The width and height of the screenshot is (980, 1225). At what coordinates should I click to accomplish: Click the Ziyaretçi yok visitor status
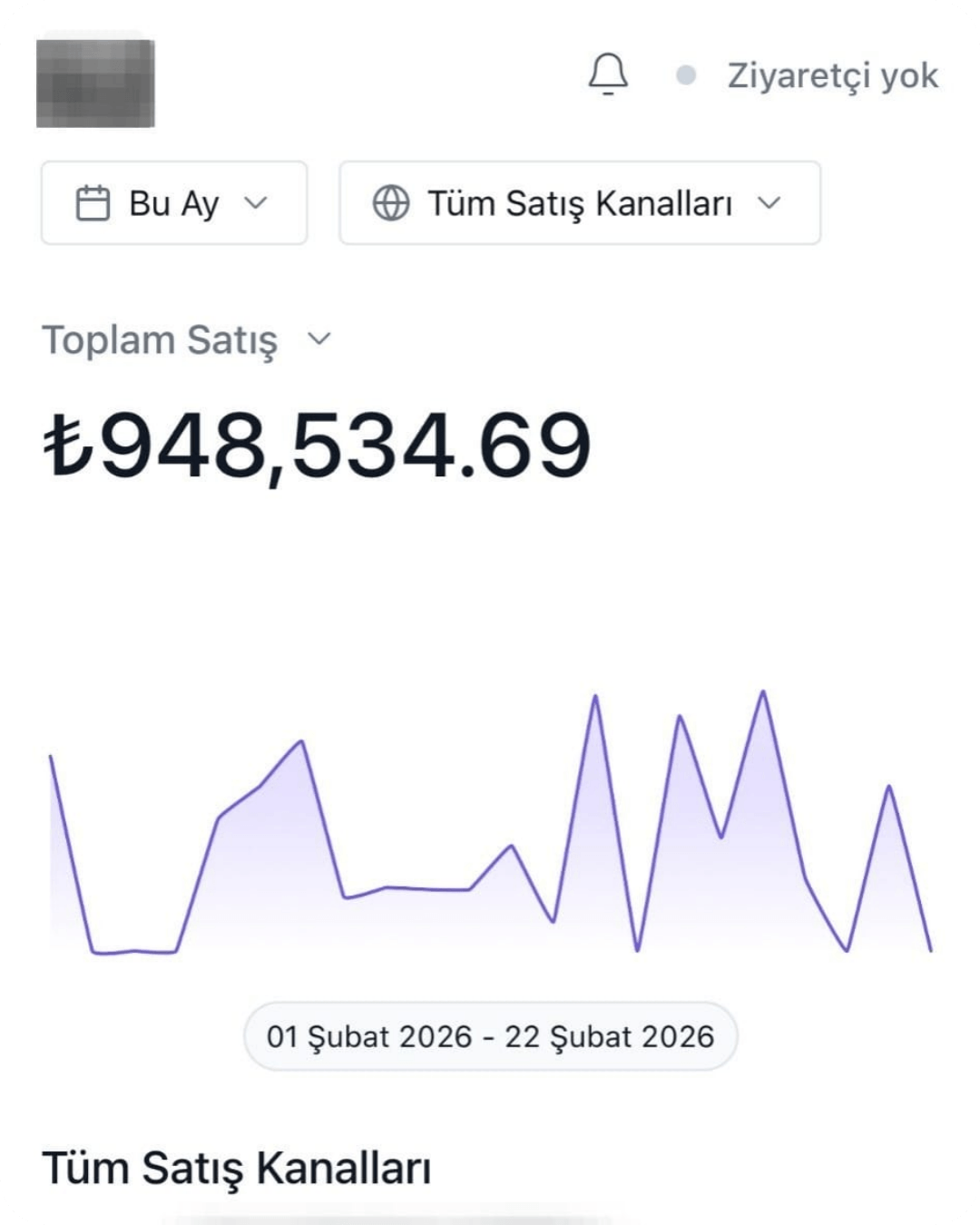point(832,75)
